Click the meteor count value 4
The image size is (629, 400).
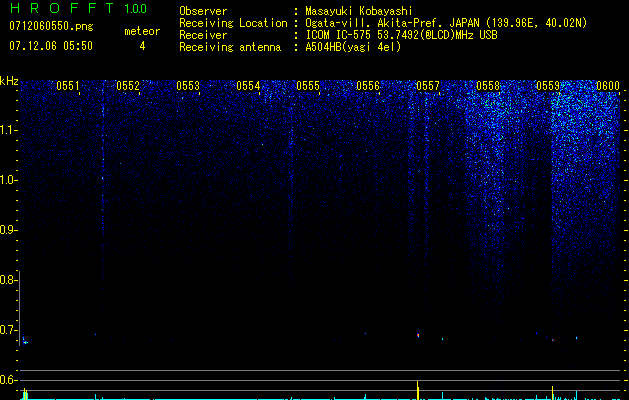(142, 46)
